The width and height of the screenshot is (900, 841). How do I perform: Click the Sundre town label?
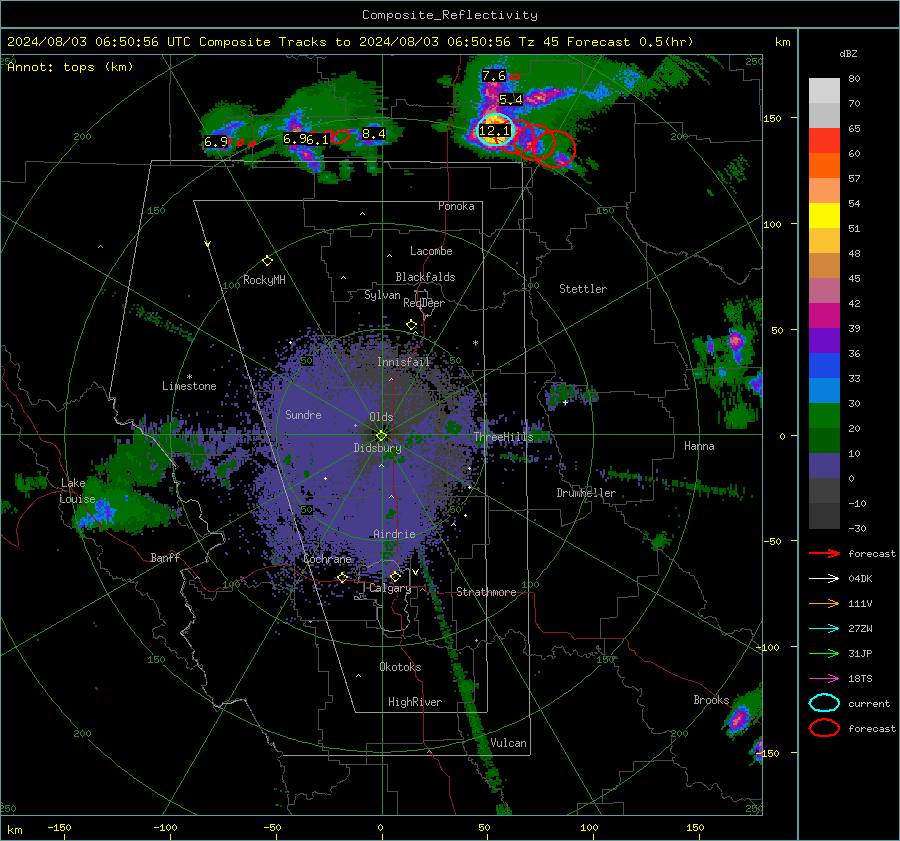303,415
